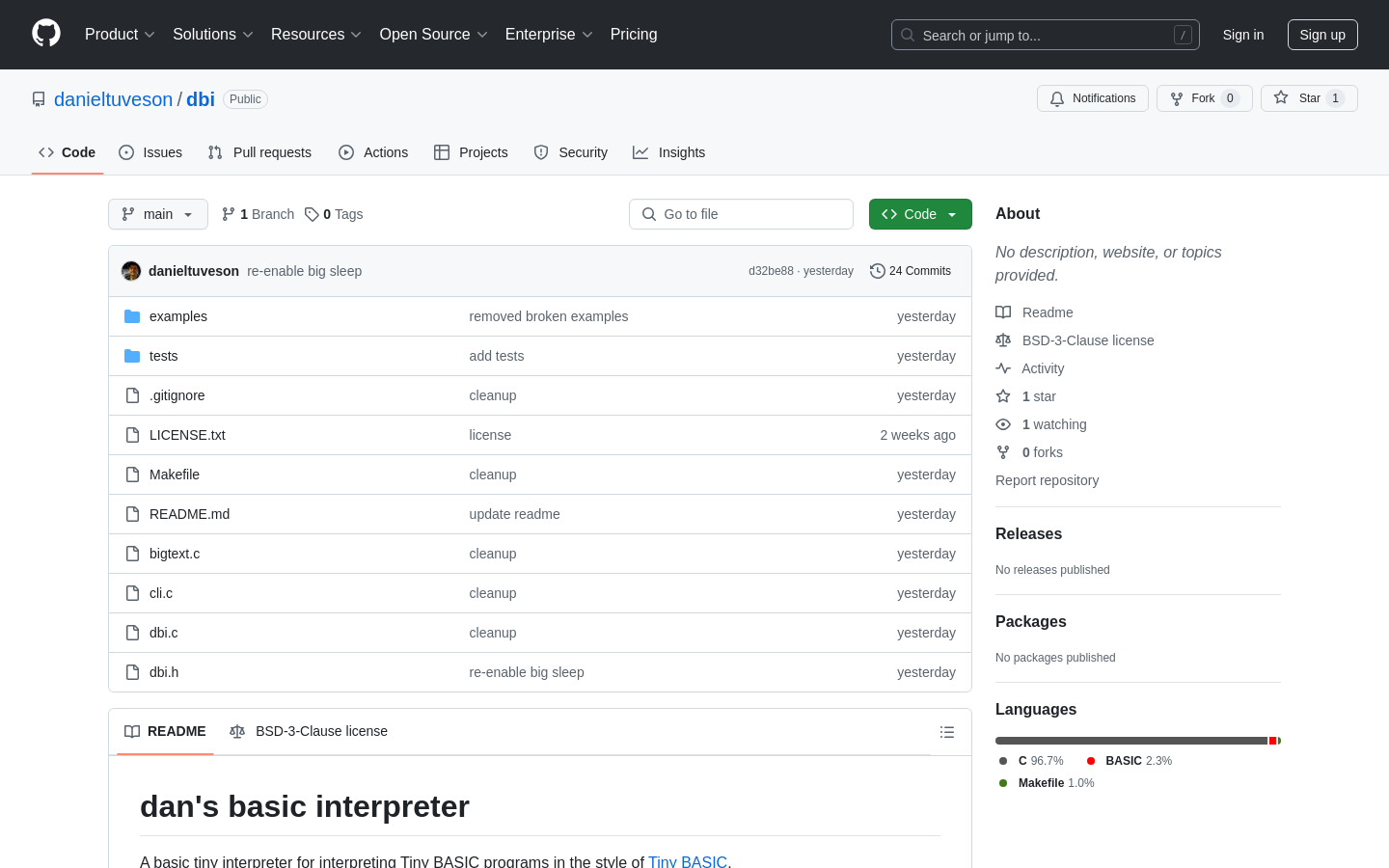
Task: Click Report repository link
Action: (x=1047, y=480)
